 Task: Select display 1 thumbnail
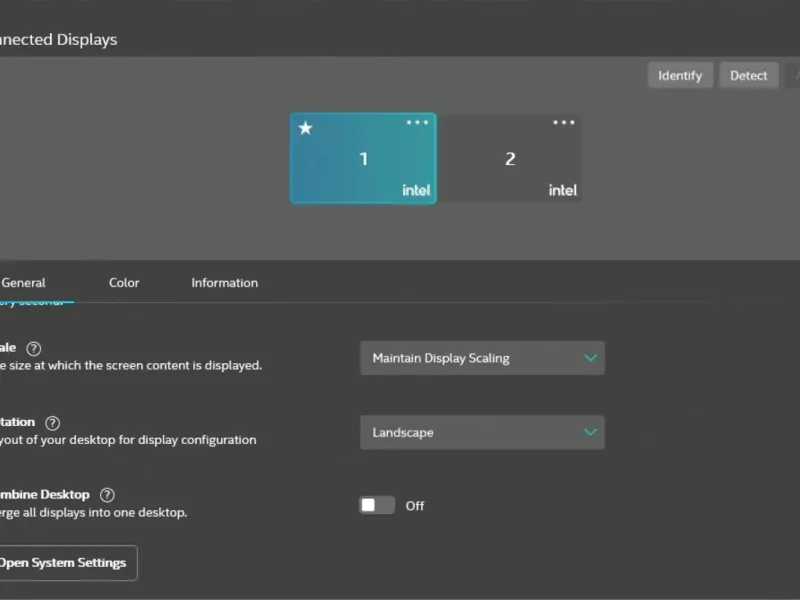click(363, 158)
